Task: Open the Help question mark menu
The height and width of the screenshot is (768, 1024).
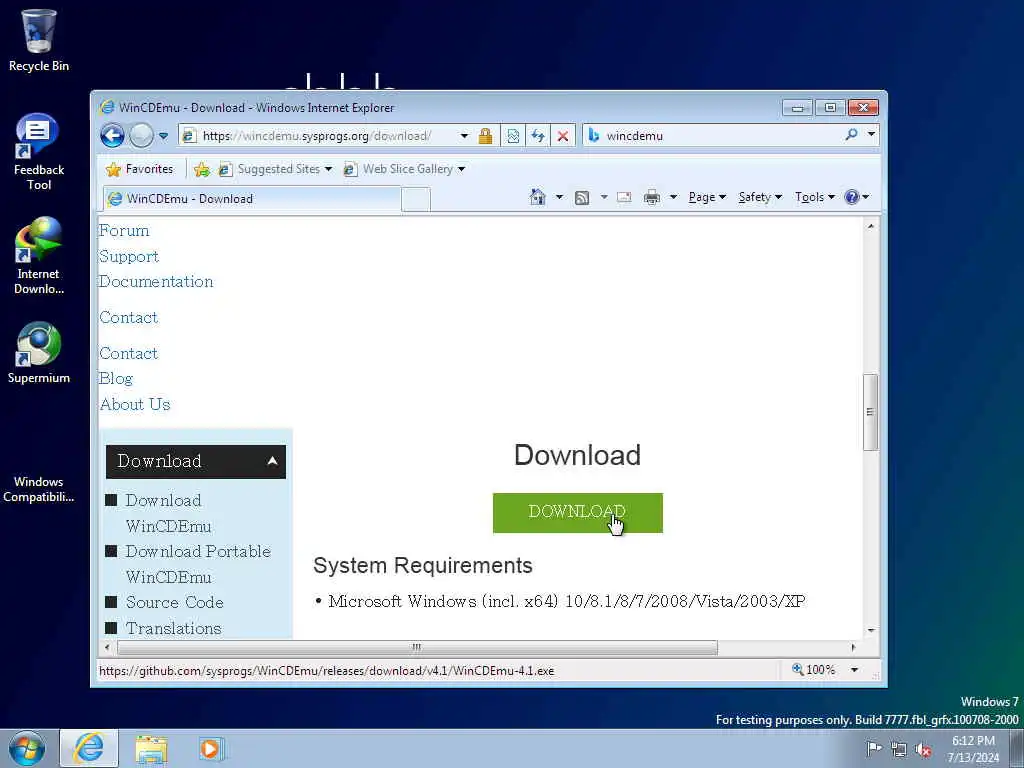Action: coord(856,197)
